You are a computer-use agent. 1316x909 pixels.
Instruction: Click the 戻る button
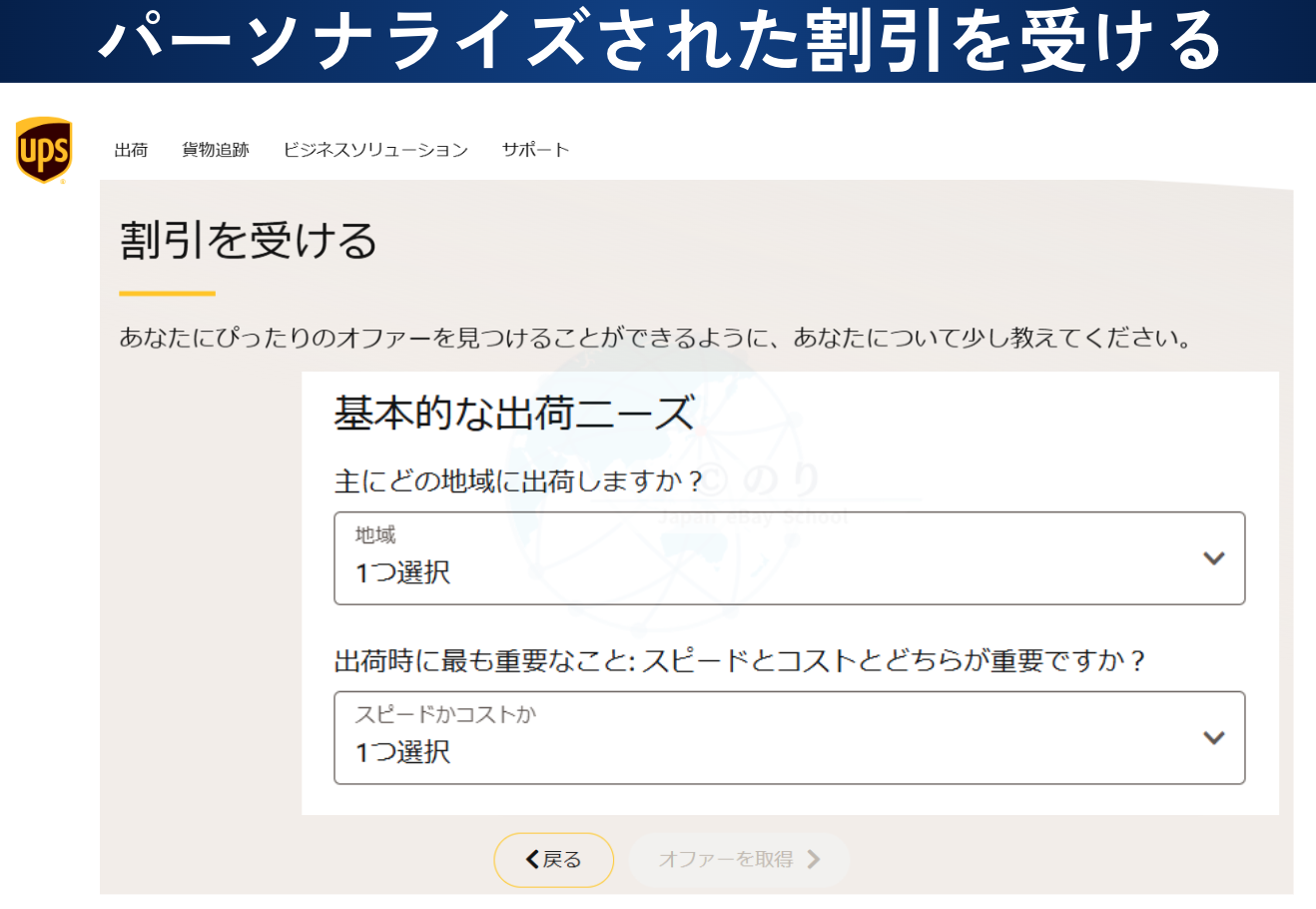click(554, 860)
